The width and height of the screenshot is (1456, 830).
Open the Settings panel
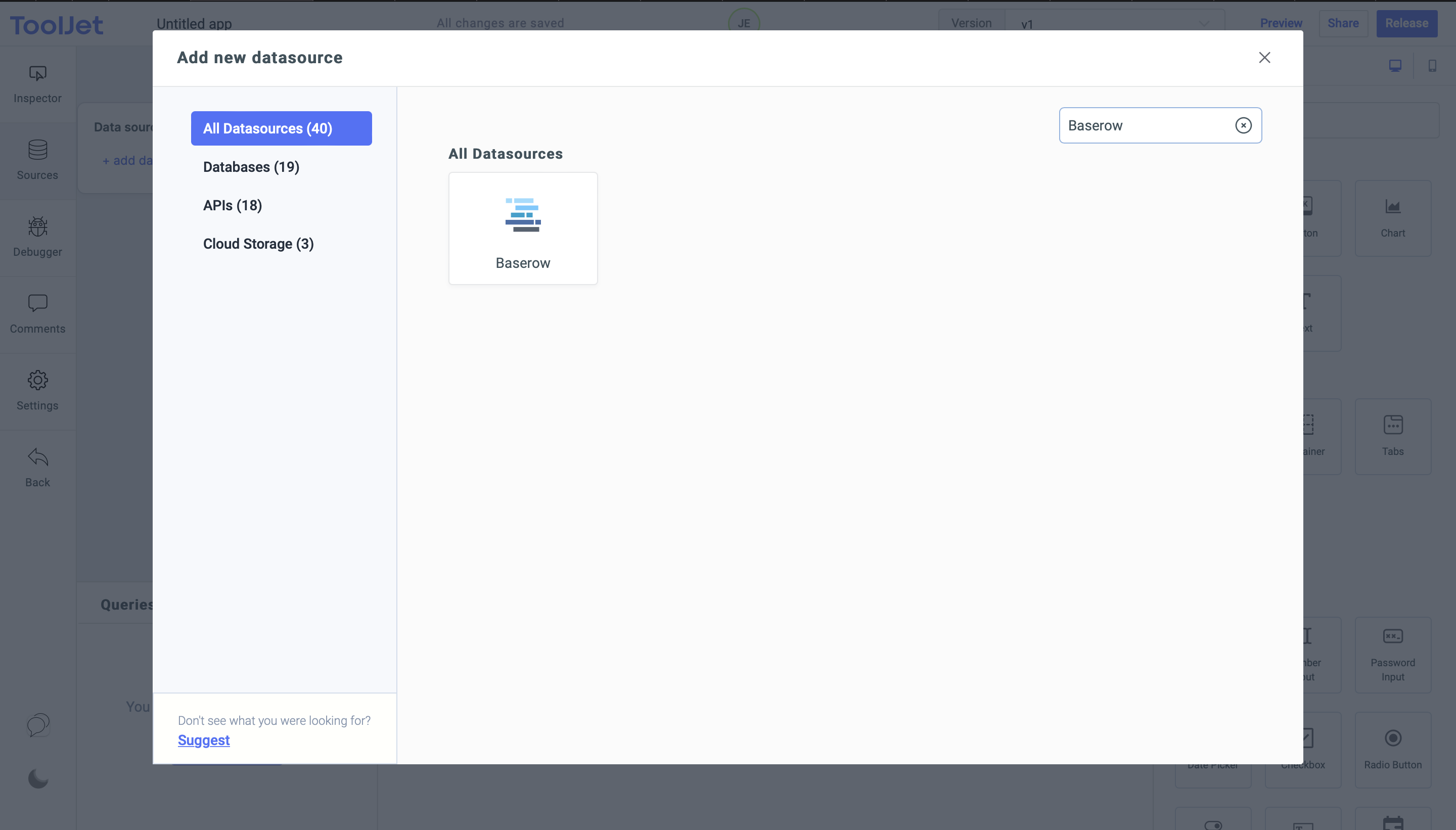click(36, 391)
